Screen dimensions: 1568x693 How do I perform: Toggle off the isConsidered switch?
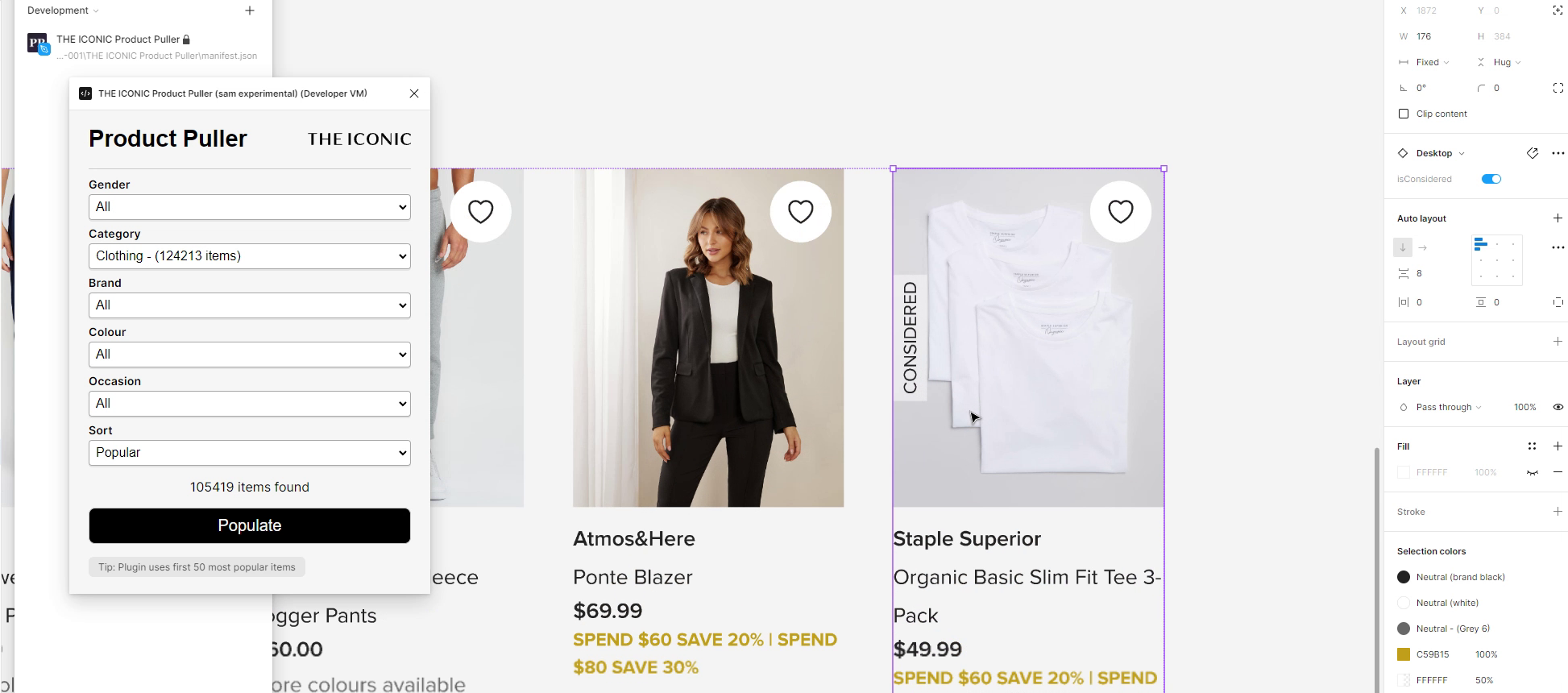coord(1491,178)
